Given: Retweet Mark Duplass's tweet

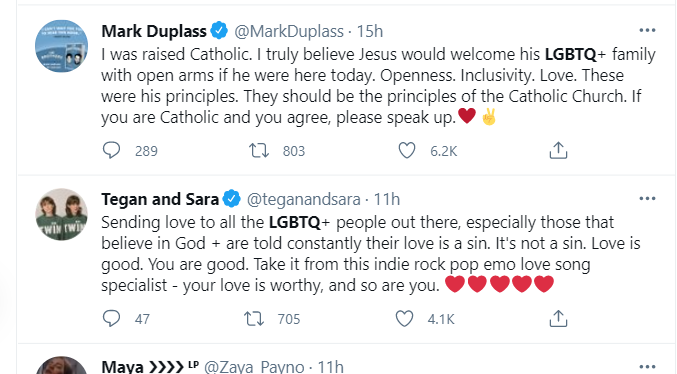Looking at the screenshot, I should (259, 150).
